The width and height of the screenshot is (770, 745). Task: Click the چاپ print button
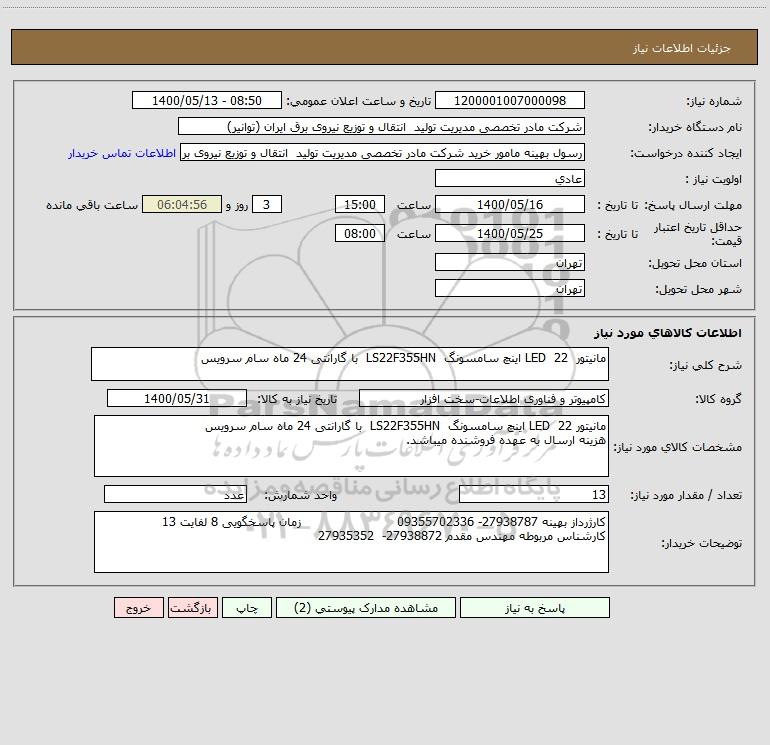[247, 608]
